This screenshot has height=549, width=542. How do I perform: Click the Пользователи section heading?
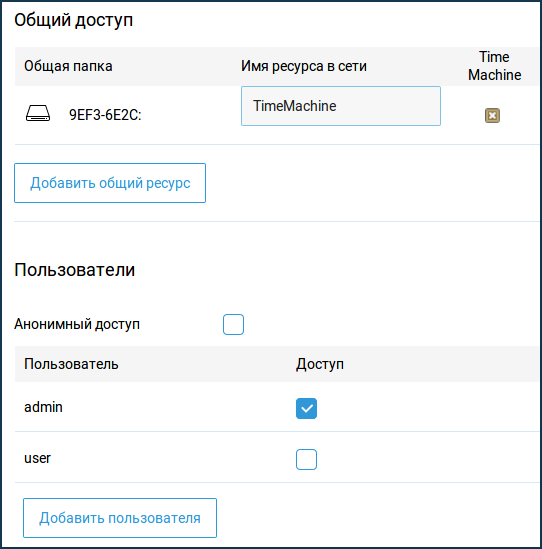click(x=75, y=270)
